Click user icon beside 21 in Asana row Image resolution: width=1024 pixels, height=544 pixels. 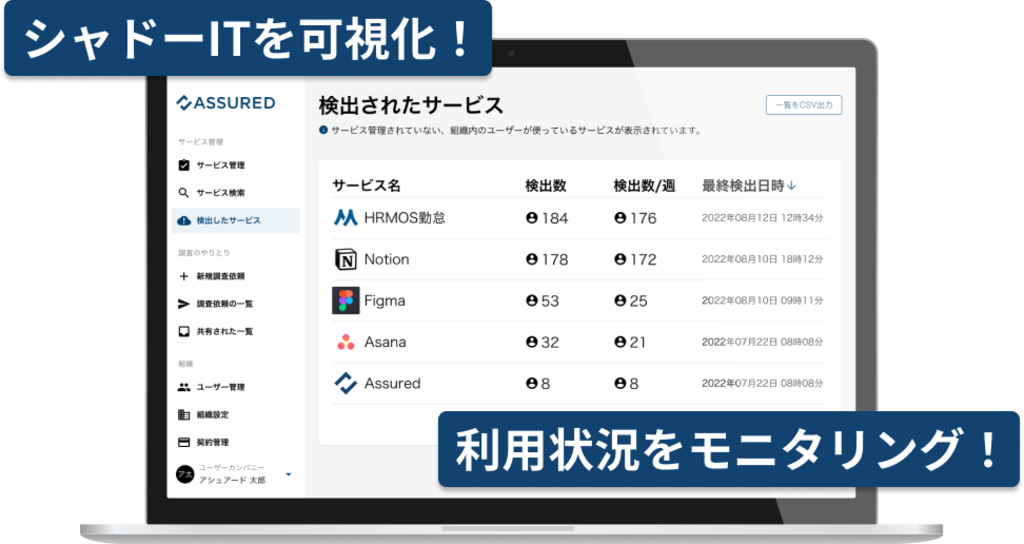click(x=620, y=342)
